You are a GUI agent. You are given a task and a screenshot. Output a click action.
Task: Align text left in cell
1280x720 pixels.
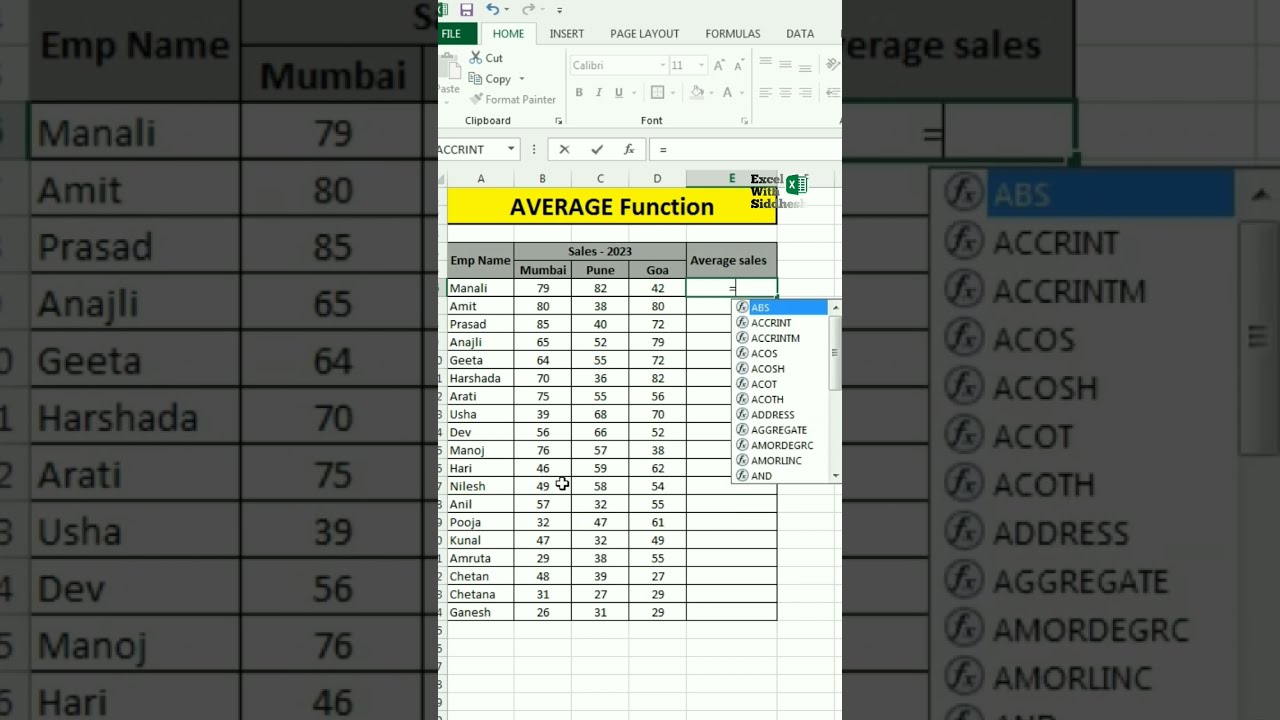click(766, 93)
